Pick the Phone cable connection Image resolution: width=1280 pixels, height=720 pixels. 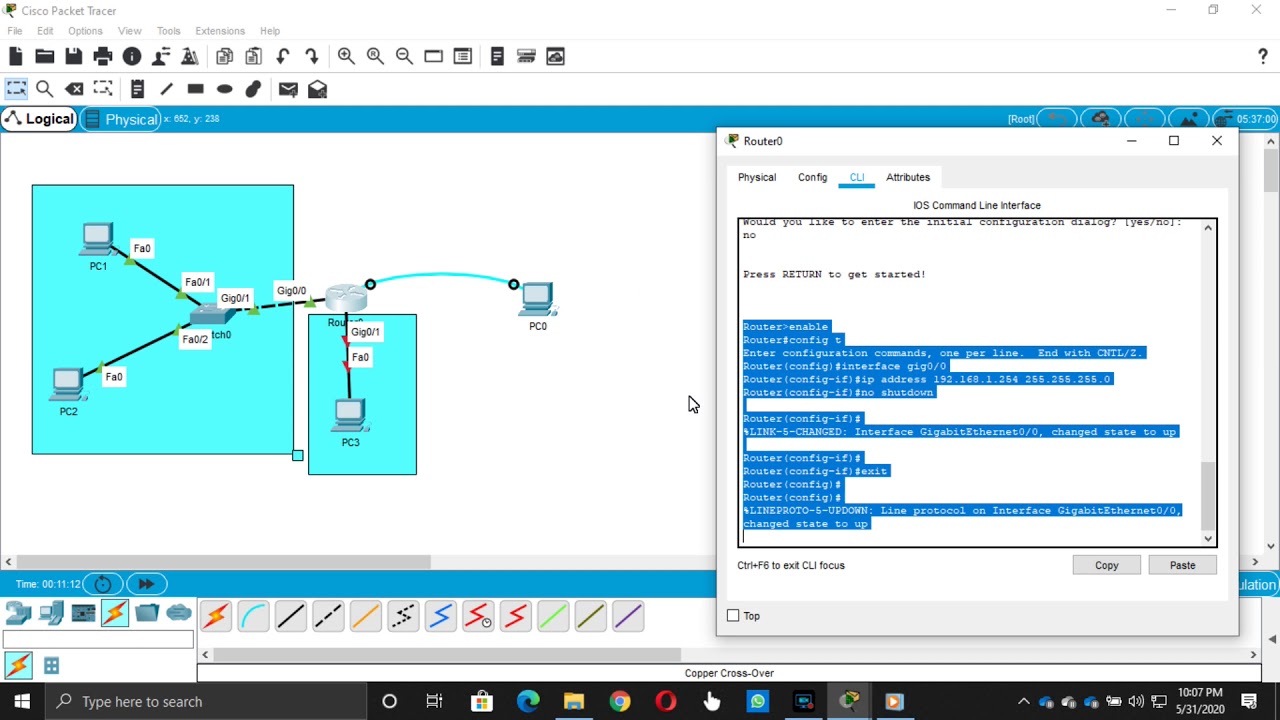tap(403, 616)
